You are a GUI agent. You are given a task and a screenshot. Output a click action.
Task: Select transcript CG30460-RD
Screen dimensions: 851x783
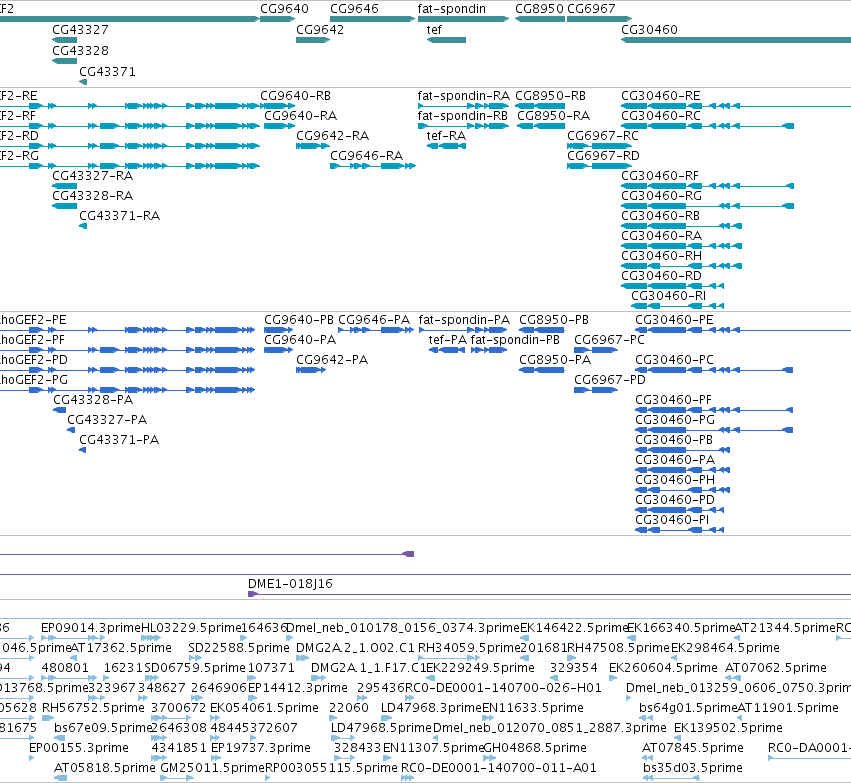(x=661, y=276)
